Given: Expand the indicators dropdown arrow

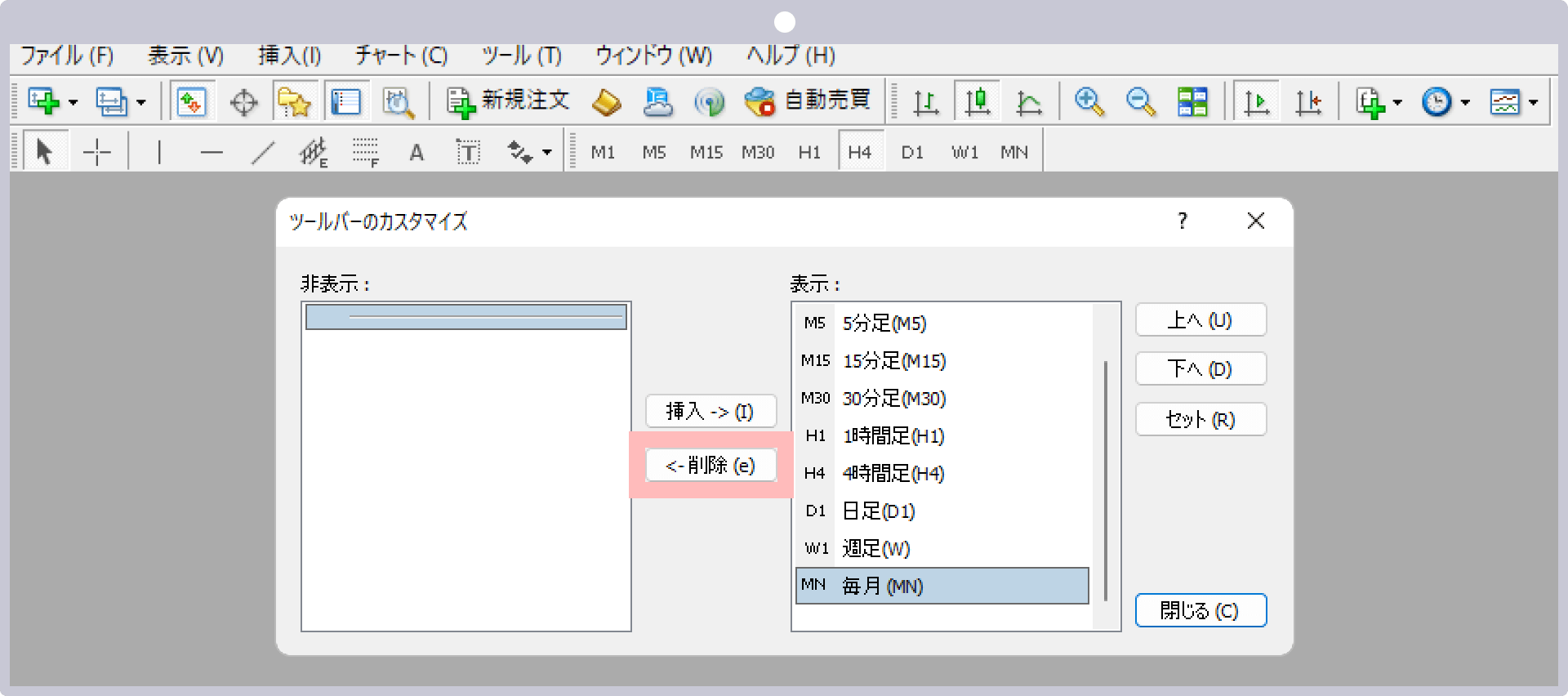Looking at the screenshot, I should click(x=1397, y=103).
